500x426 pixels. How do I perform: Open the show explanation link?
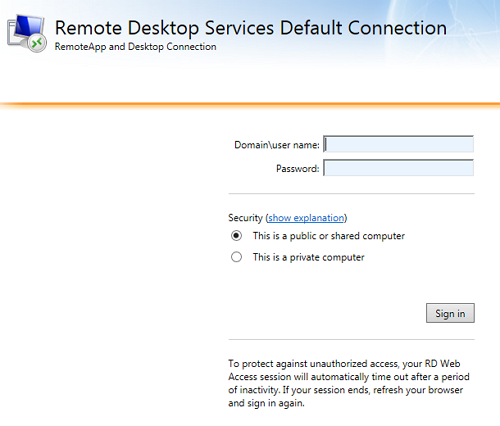pos(306,218)
